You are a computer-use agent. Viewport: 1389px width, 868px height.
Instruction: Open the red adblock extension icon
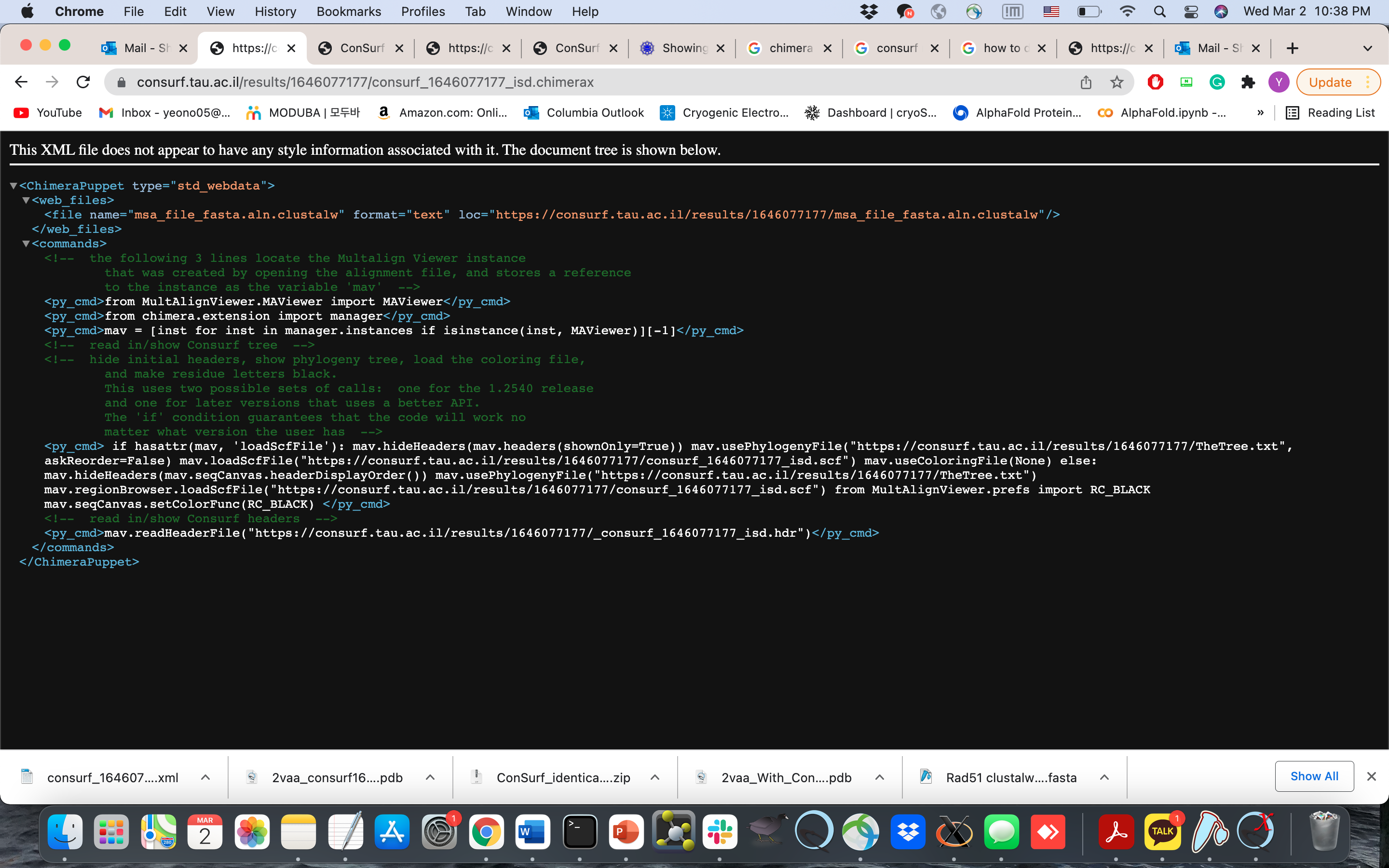tap(1155, 82)
